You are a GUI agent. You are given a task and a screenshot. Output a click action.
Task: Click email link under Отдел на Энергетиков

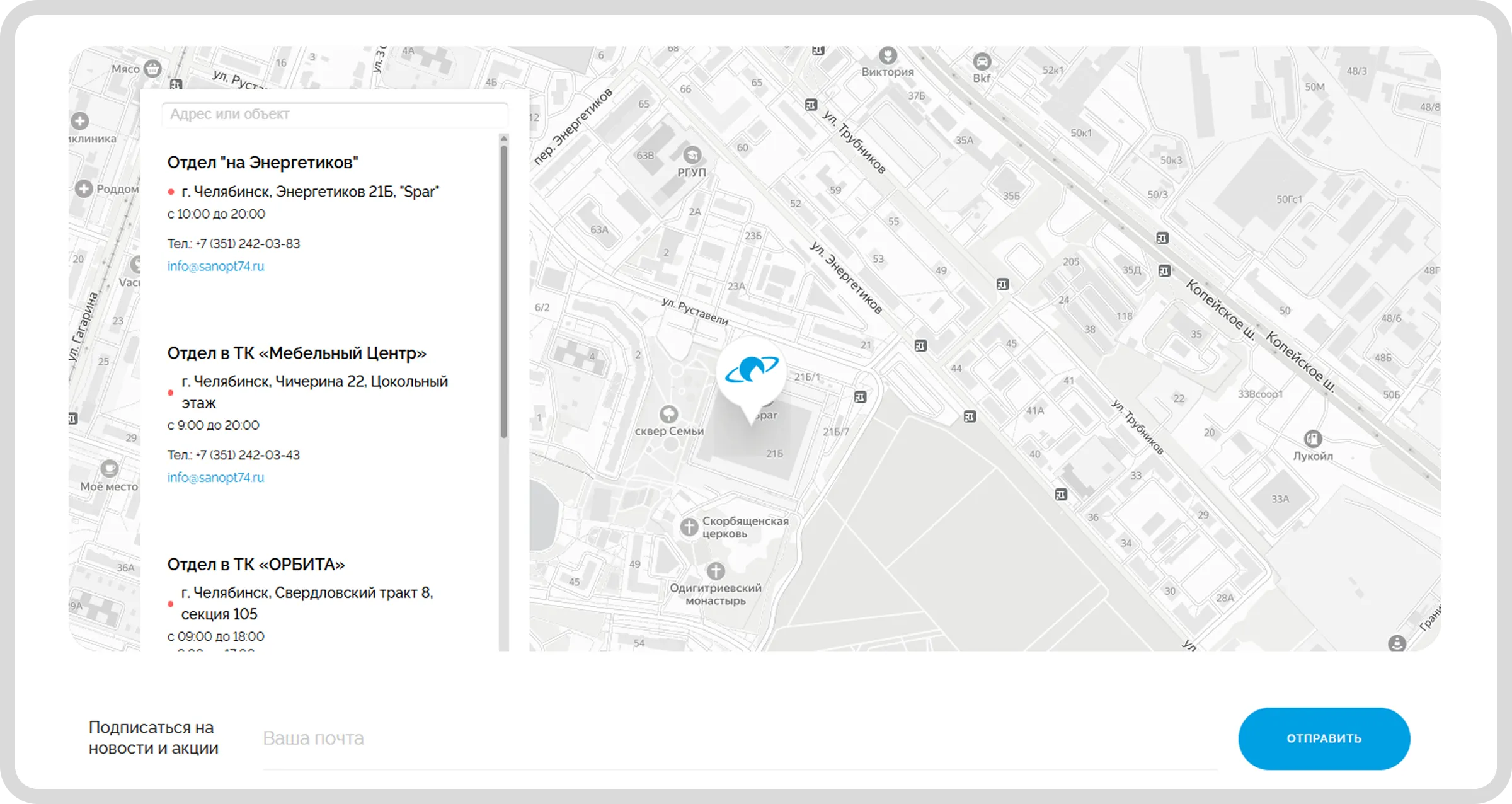click(215, 266)
